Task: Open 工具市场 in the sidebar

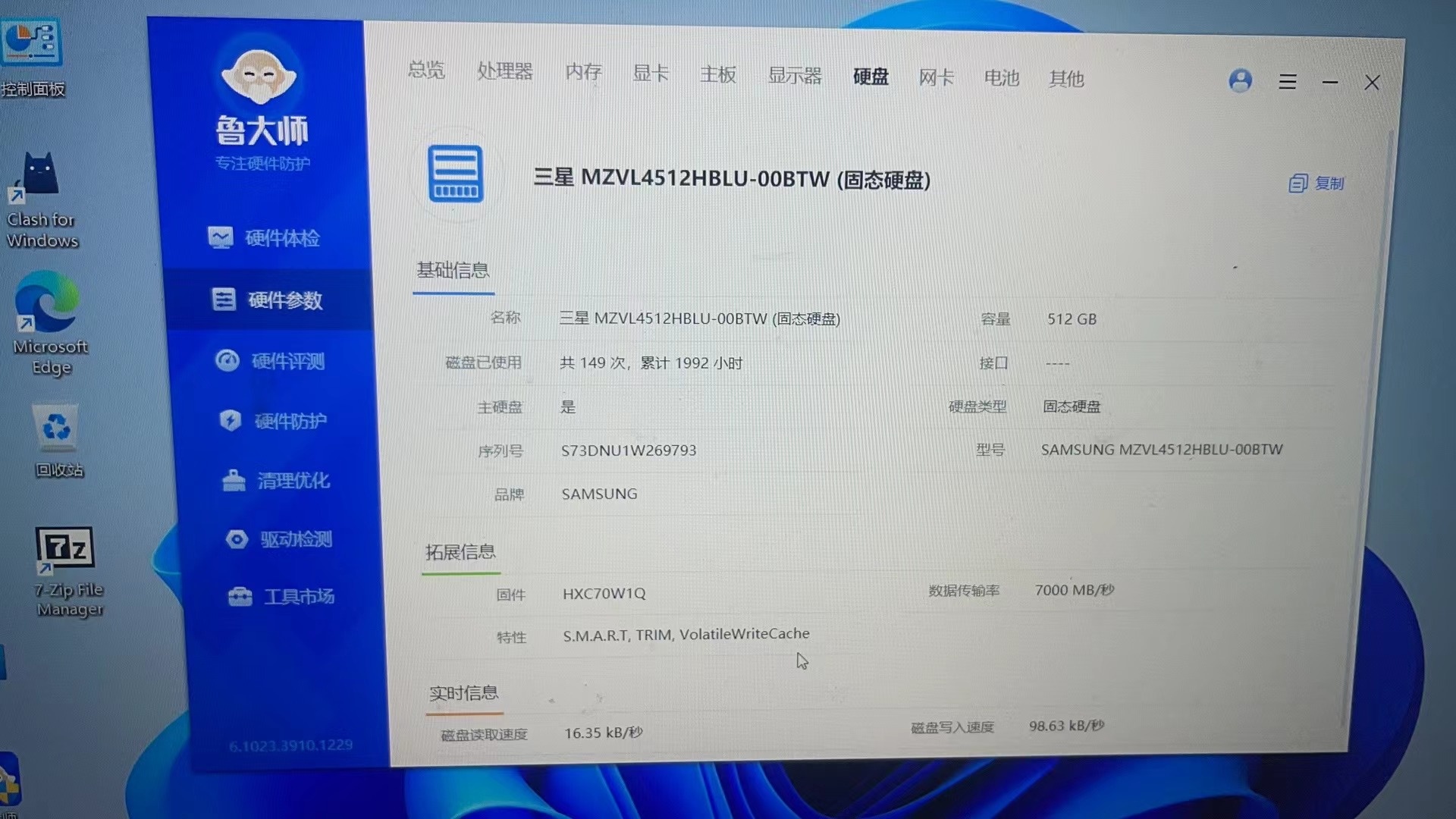Action: pos(281,597)
